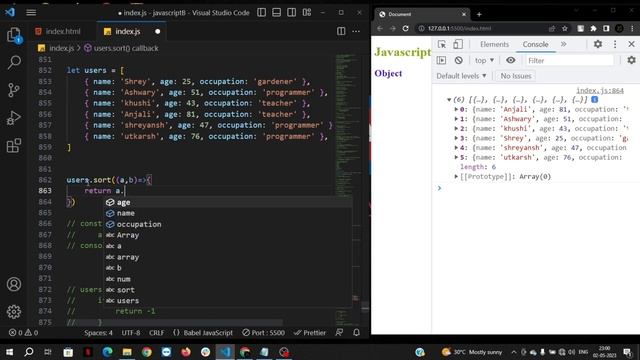
Task: Change indentation via Spaces: 4
Action: 98,333
